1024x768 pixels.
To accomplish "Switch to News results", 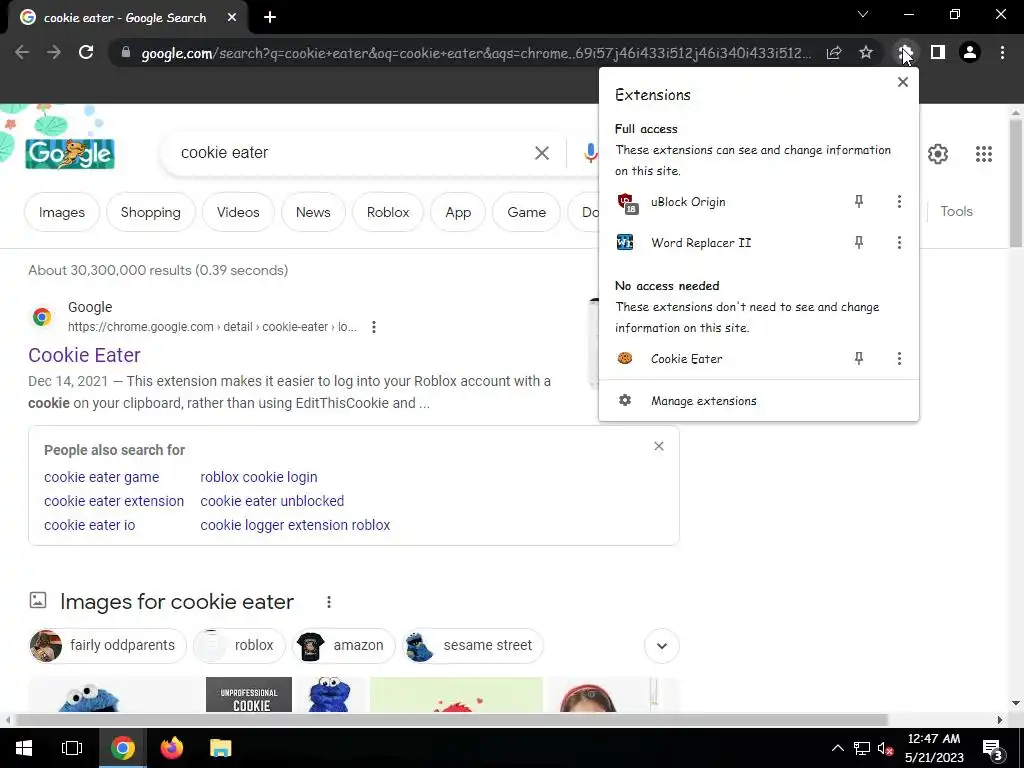I will (x=313, y=212).
